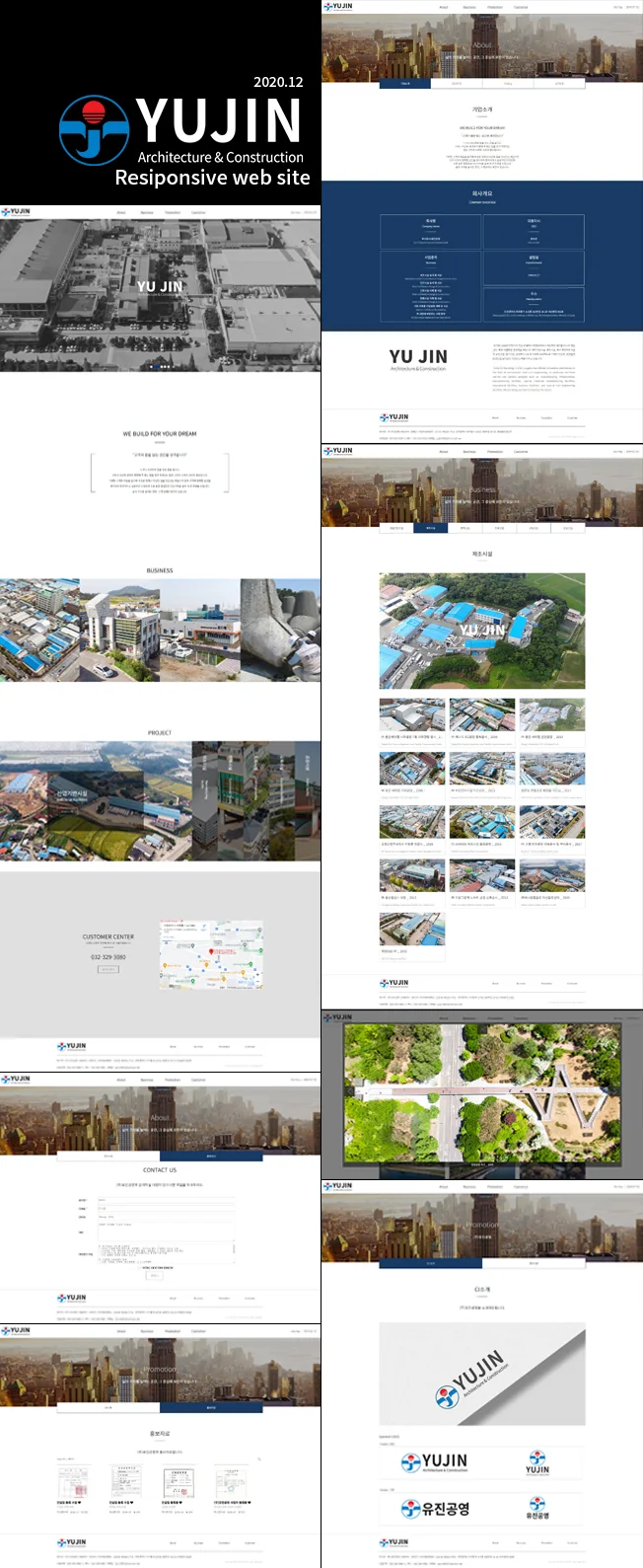Select the active blue tab on 홍보자료 page

[211, 1408]
